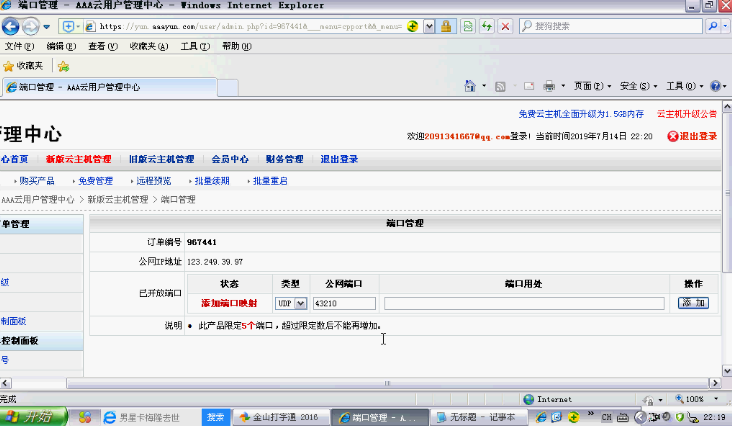Click the blue Help question icon
Screen dimensions: 732x426
715,86
